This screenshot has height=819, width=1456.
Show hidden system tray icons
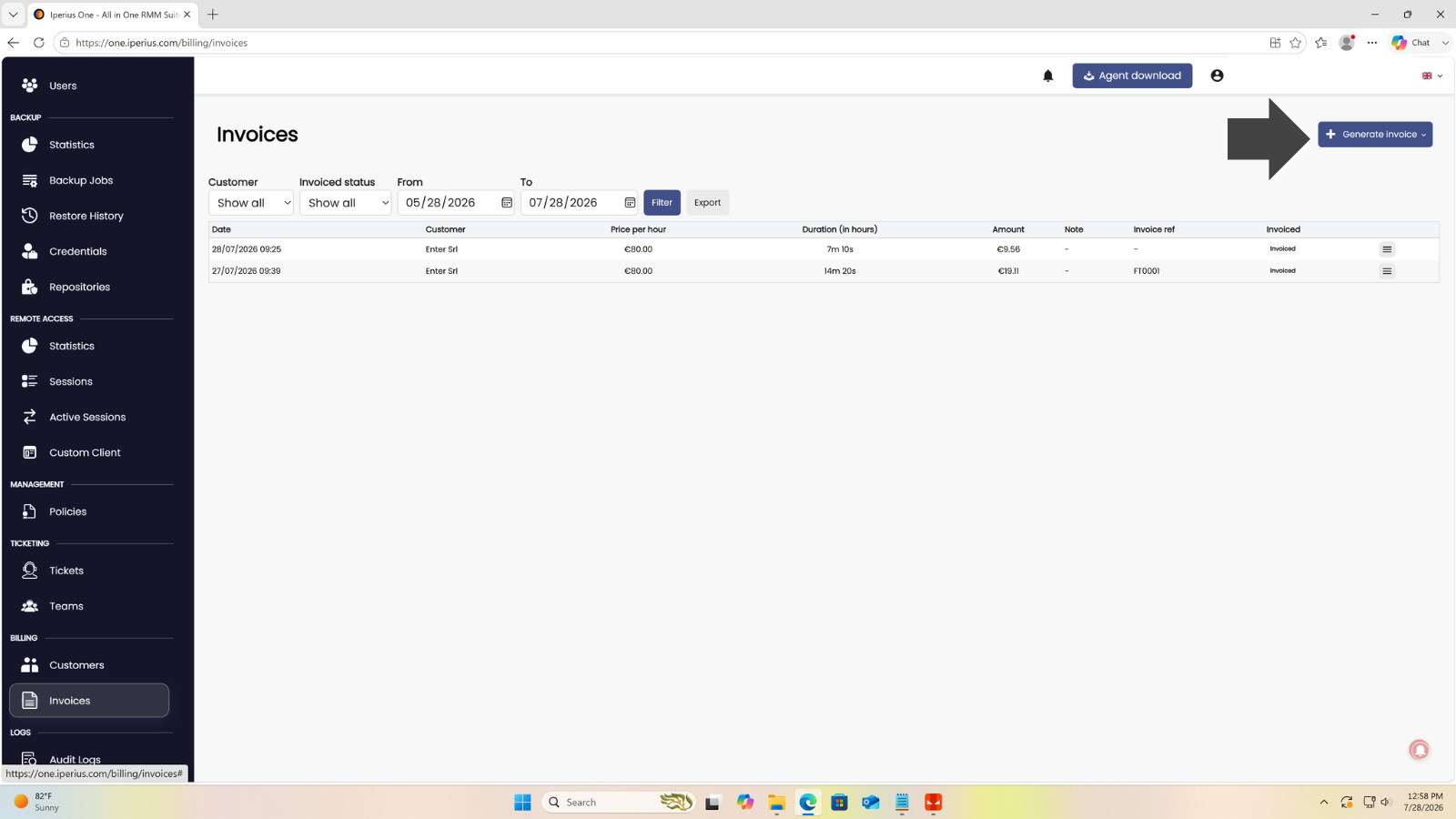click(1324, 802)
